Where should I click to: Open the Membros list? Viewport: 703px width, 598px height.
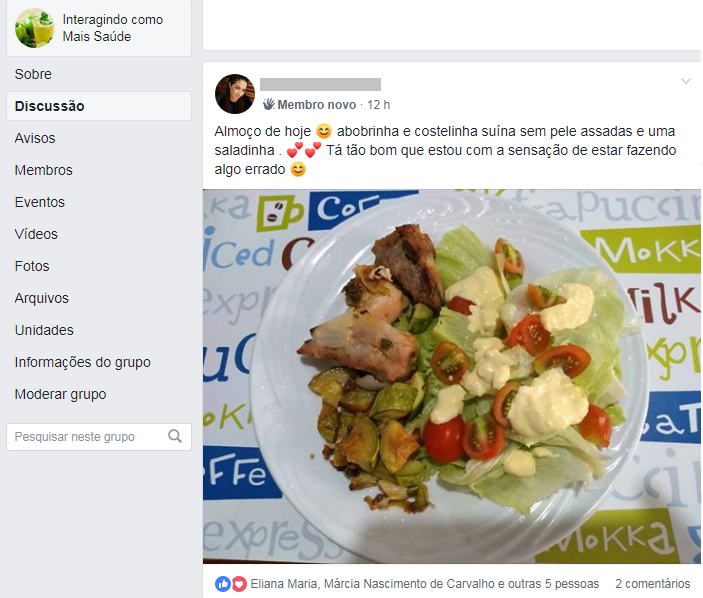(x=43, y=170)
